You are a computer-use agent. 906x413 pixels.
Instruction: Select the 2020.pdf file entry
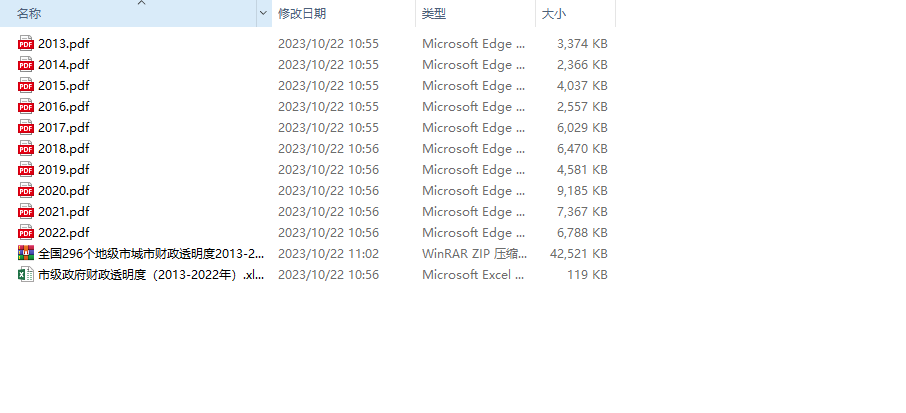[64, 190]
